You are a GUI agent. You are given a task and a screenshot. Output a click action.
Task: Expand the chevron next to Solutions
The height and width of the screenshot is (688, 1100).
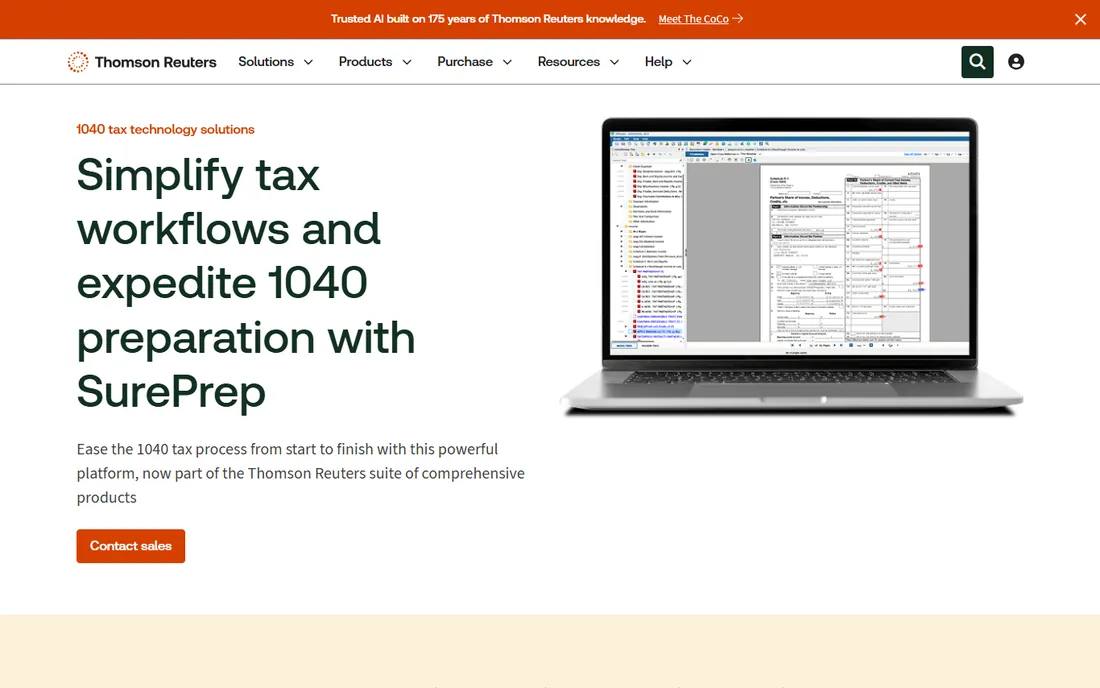[308, 62]
